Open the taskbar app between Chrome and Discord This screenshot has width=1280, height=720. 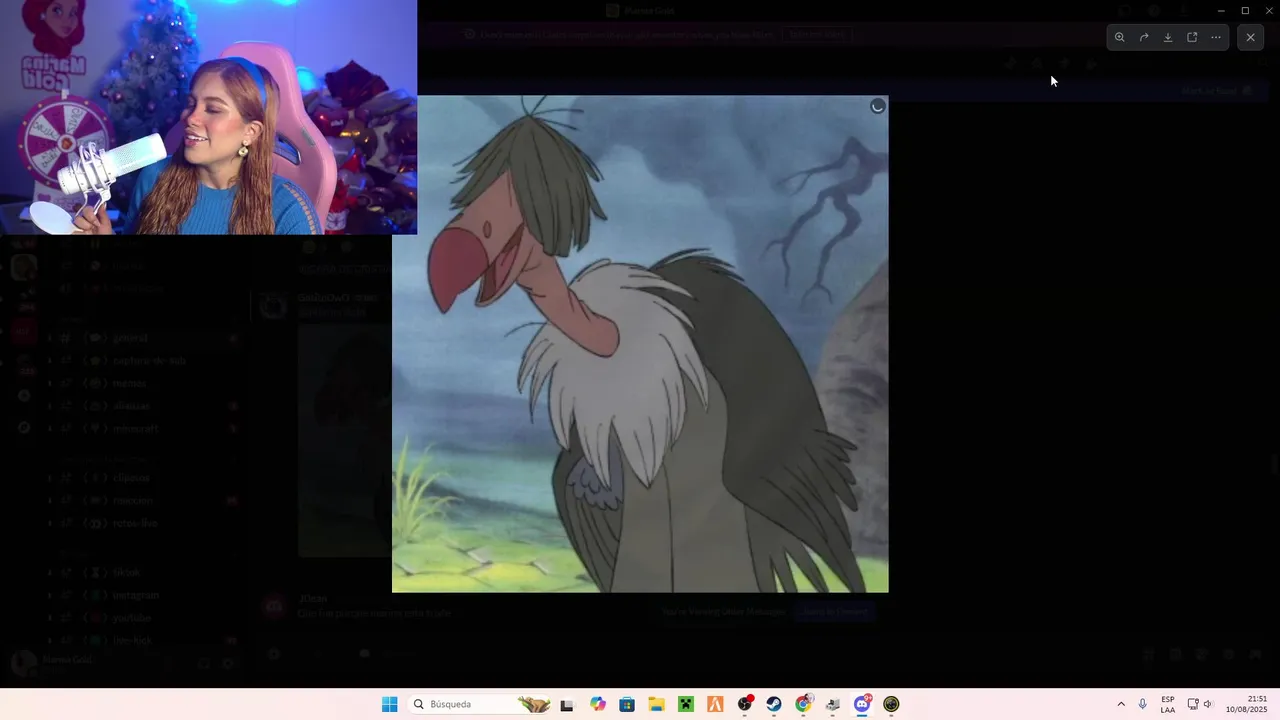coord(833,704)
